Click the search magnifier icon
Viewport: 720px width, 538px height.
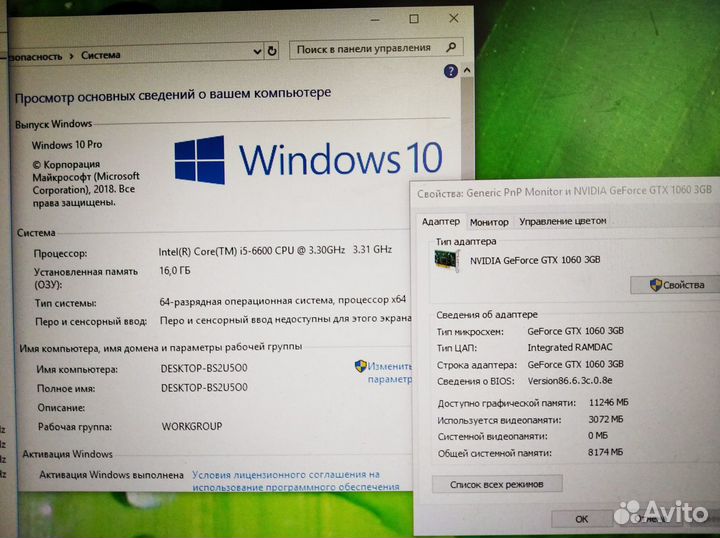click(x=451, y=47)
